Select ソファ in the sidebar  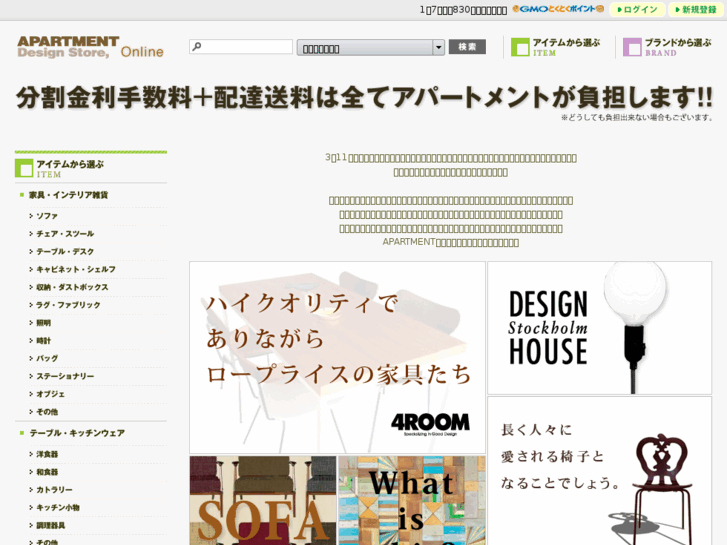pyautogui.click(x=47, y=216)
